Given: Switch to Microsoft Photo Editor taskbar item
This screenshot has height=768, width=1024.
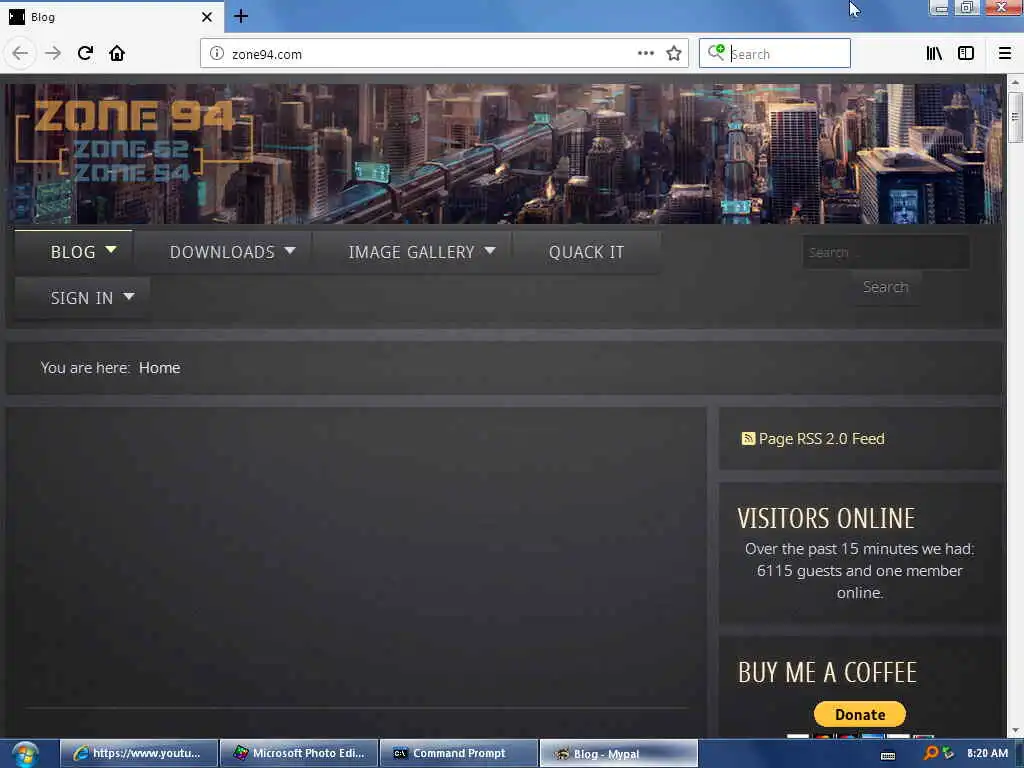Looking at the screenshot, I should (x=299, y=753).
